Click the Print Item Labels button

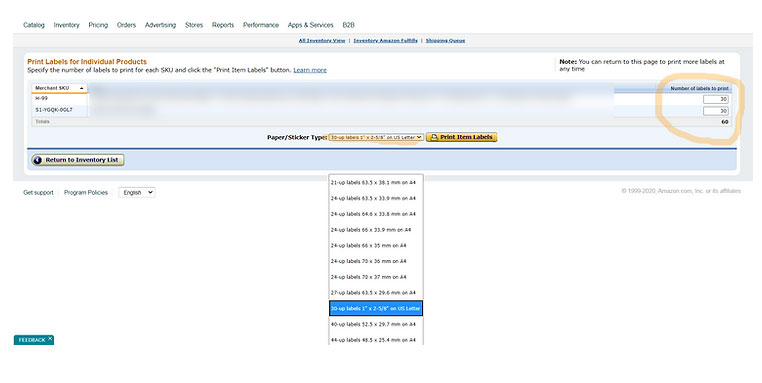point(462,138)
